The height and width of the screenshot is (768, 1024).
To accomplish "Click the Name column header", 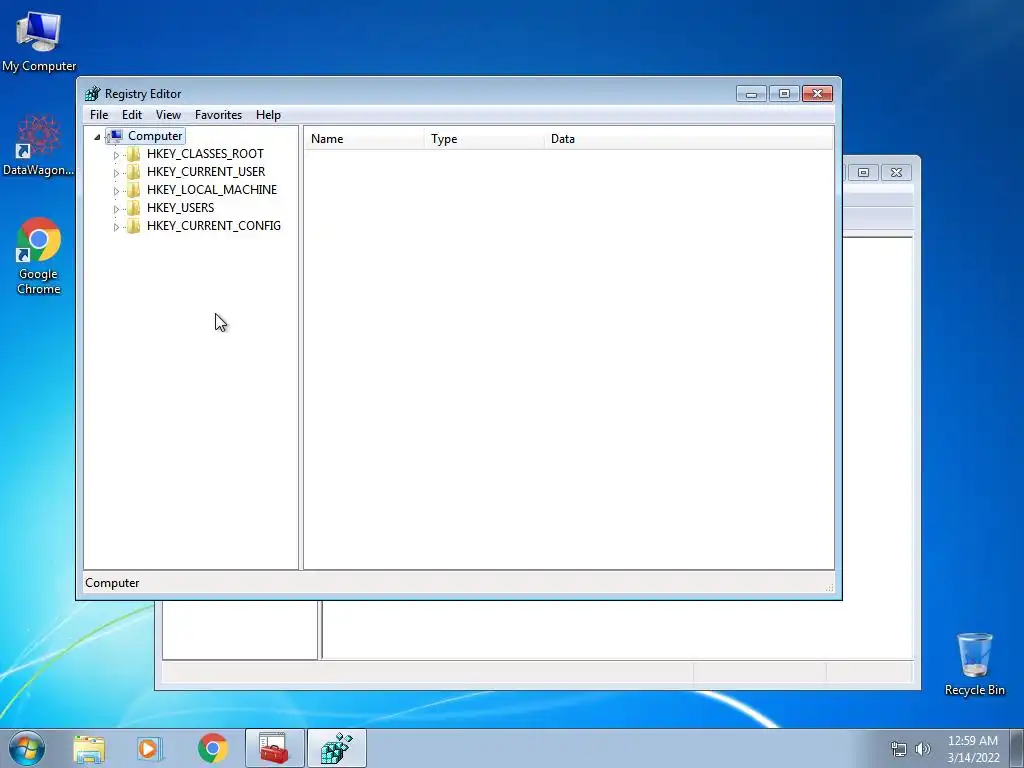I will point(364,138).
